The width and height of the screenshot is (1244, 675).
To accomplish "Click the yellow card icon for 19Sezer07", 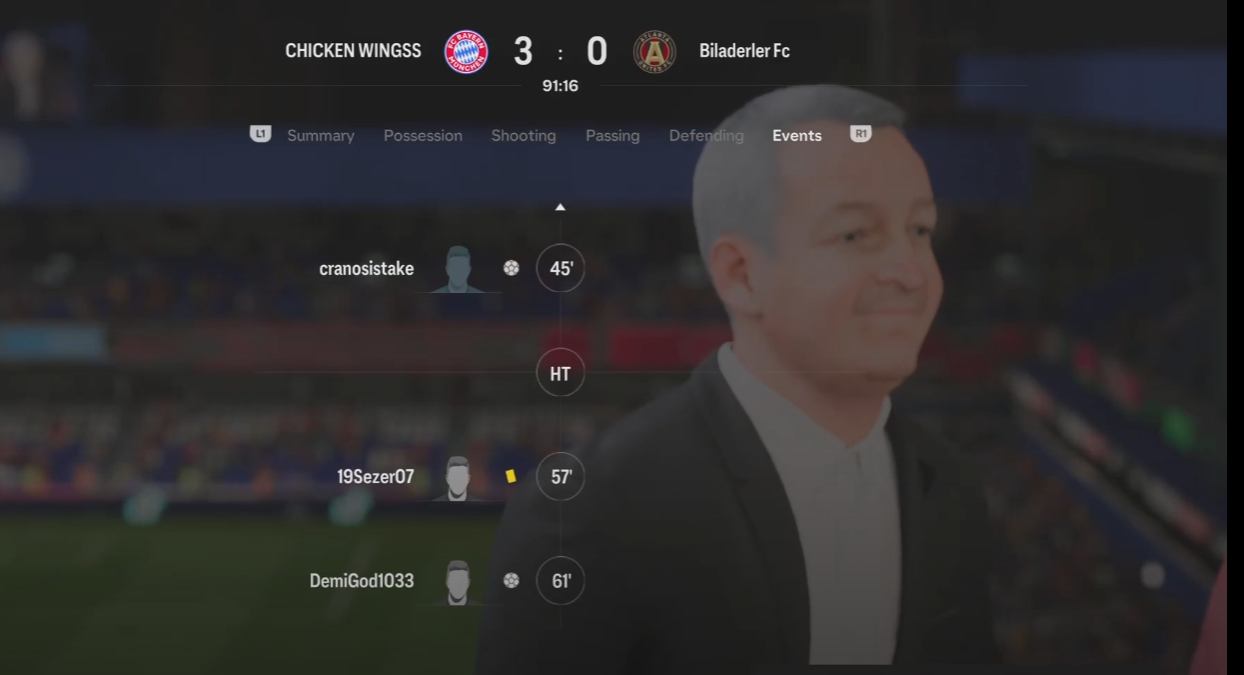I will (x=511, y=476).
